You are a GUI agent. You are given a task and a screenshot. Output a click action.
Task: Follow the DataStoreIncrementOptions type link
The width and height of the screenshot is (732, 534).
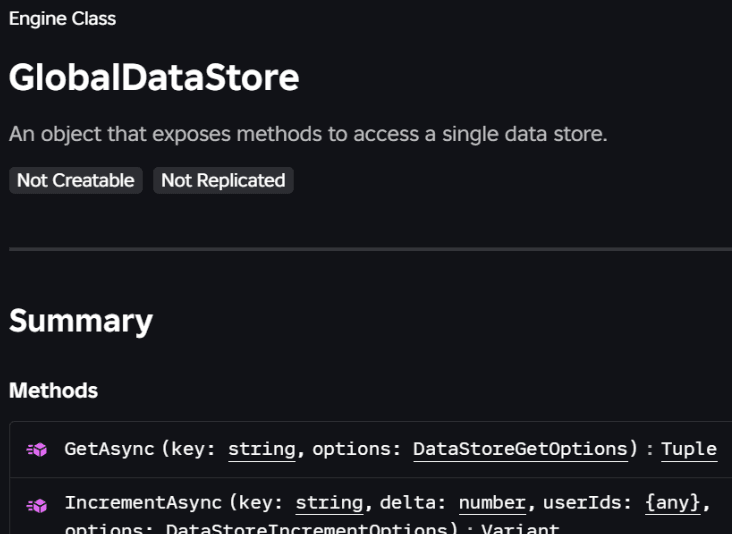[307, 528]
